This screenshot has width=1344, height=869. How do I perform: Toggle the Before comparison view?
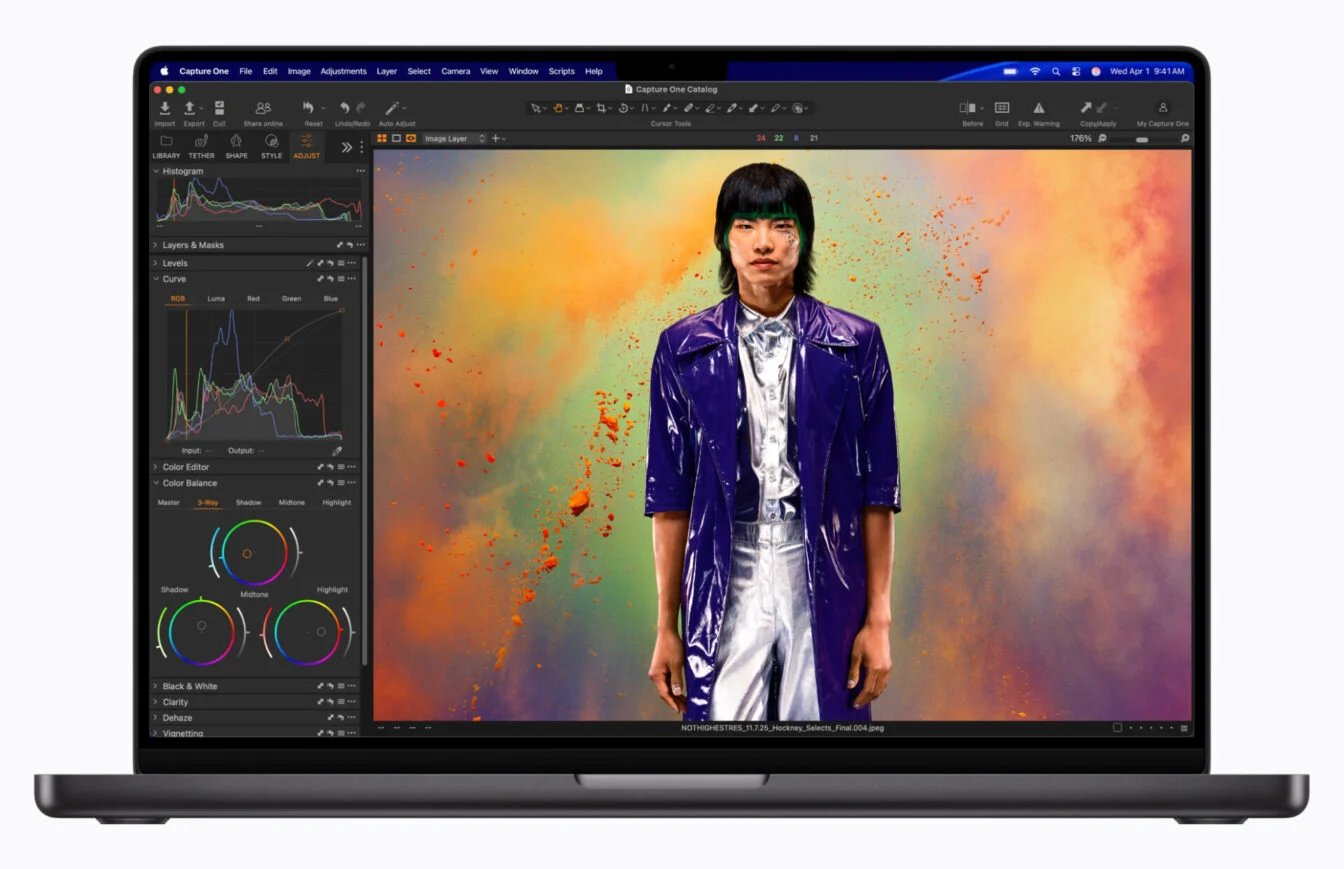[x=968, y=108]
